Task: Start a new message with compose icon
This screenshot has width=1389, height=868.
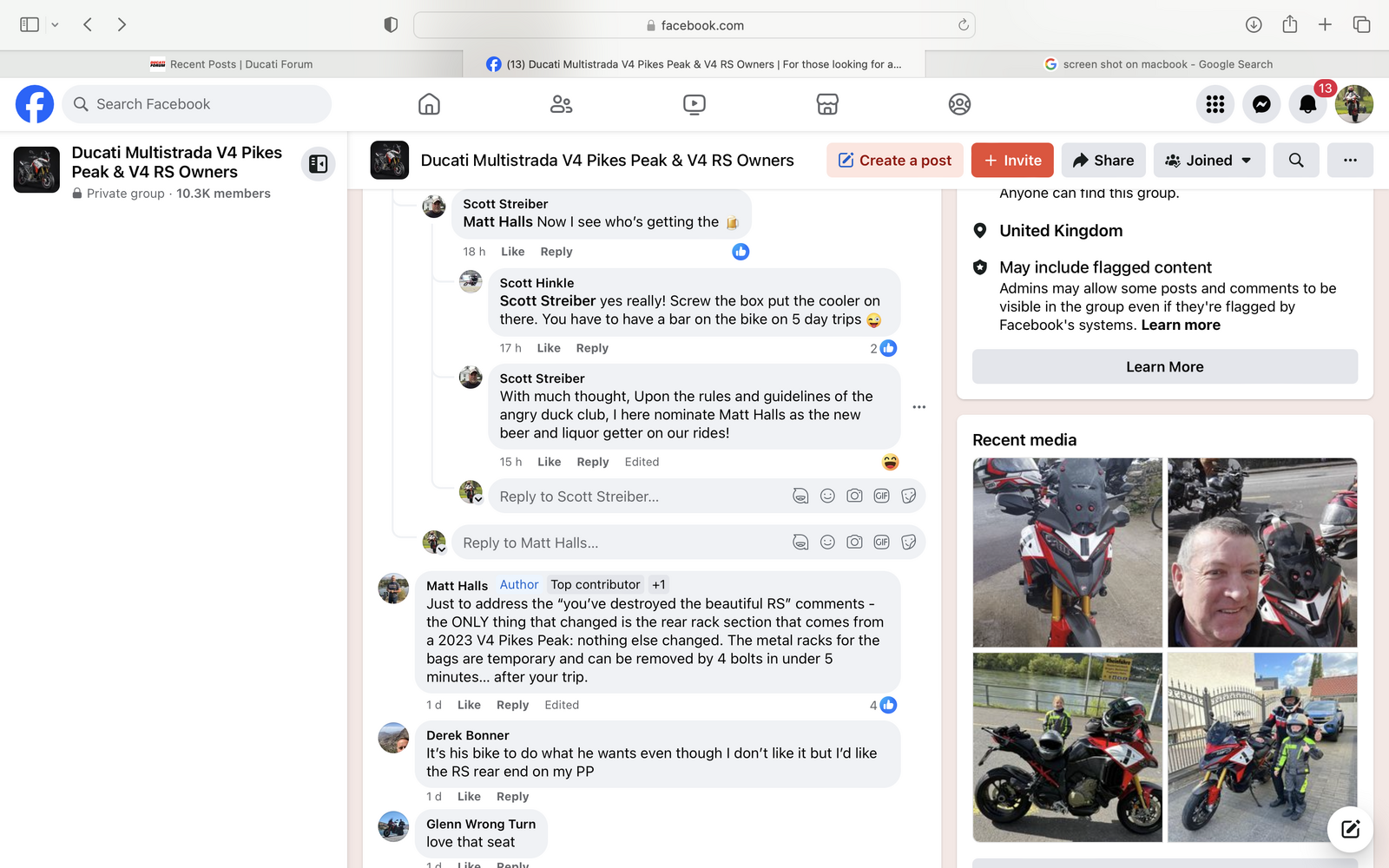Action: [x=1350, y=829]
